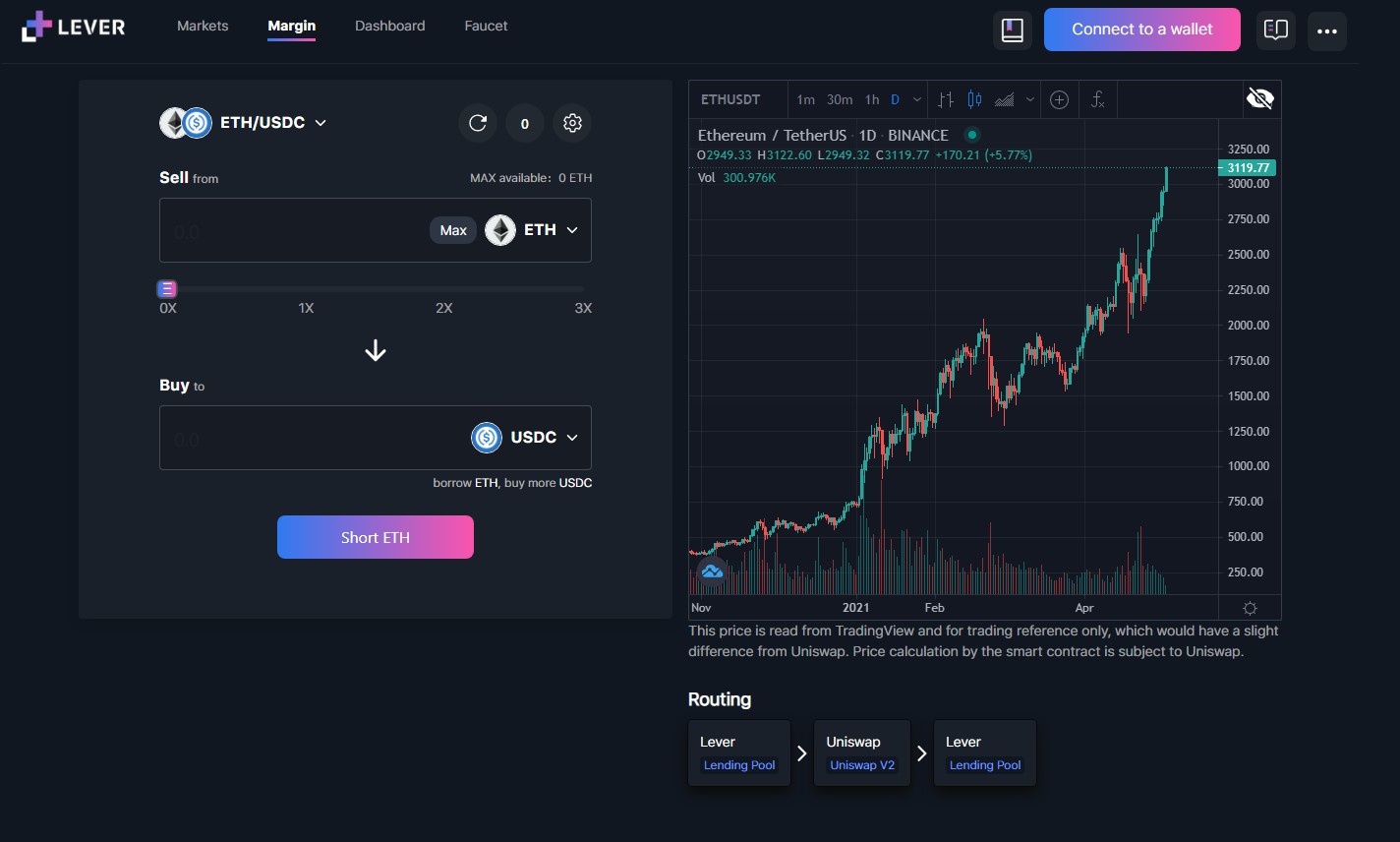1400x842 pixels.
Task: Select 1m chart interval
Action: click(x=805, y=99)
